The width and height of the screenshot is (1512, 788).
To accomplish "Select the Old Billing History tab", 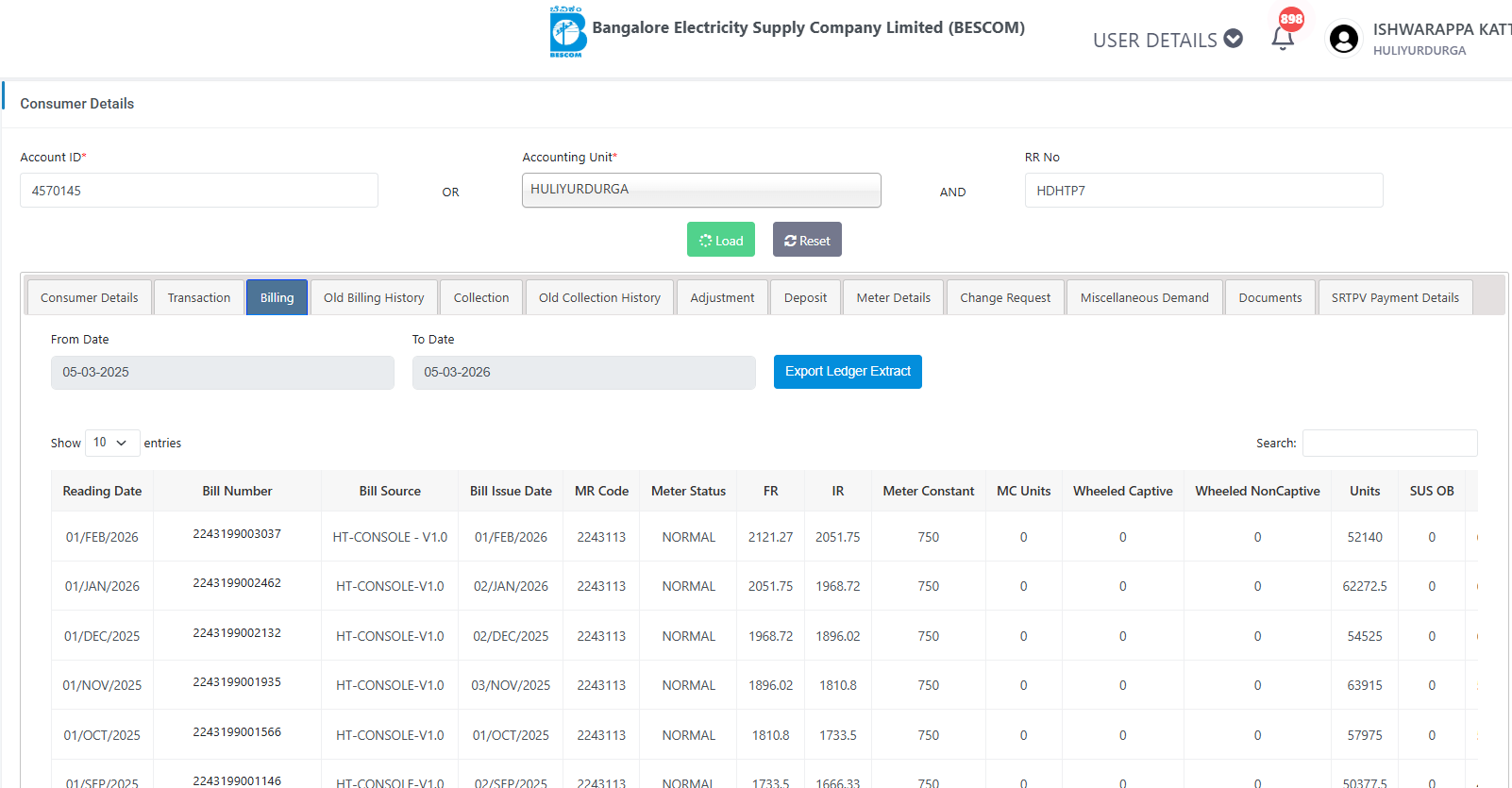I will [374, 298].
